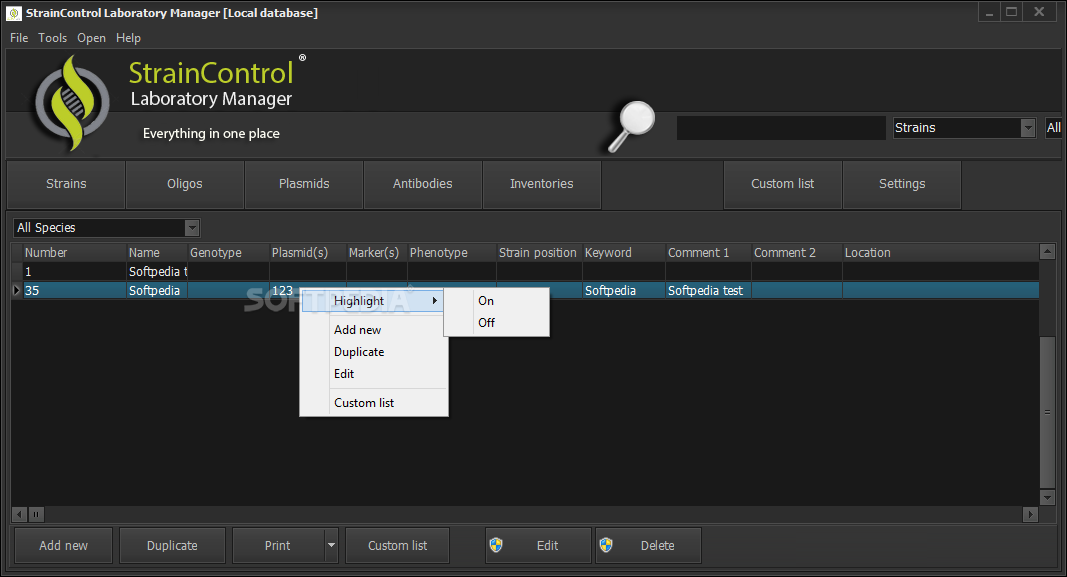This screenshot has height=577, width=1067.
Task: Click the Print button
Action: coord(278,545)
